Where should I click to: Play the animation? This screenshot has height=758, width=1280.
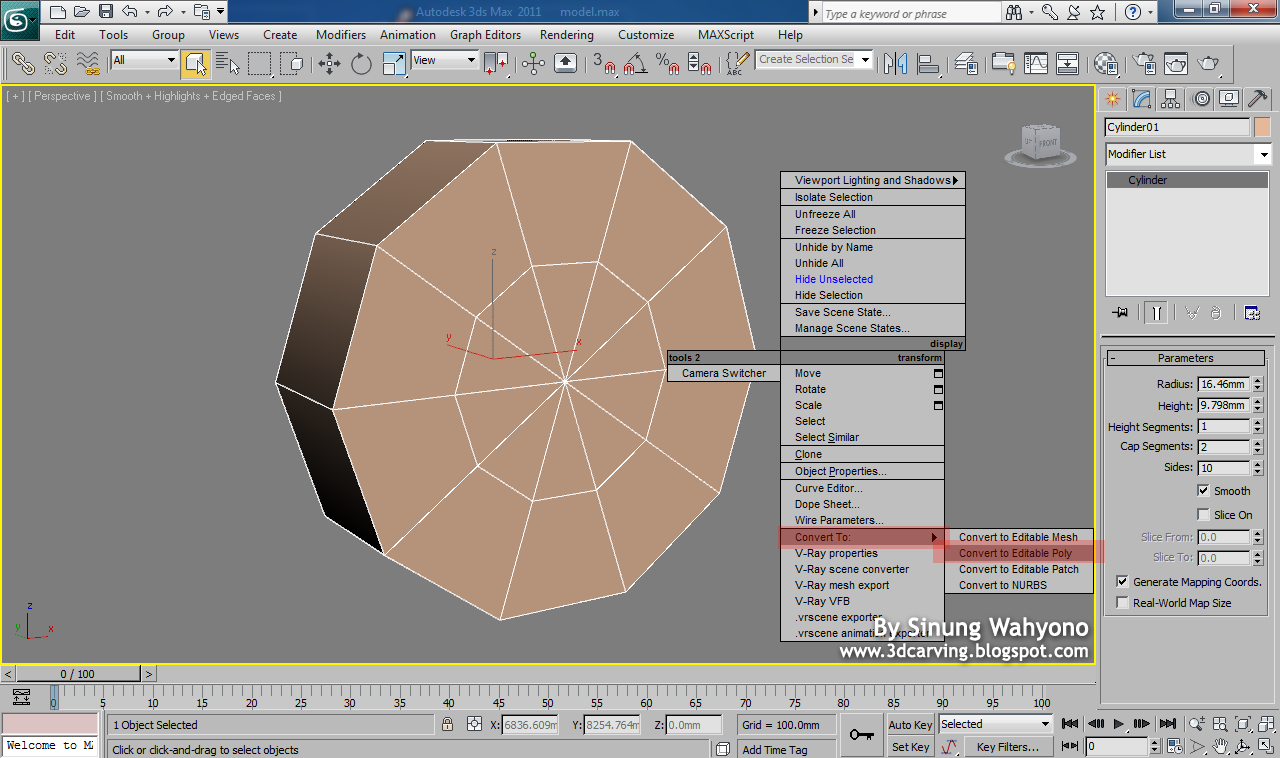tap(1119, 724)
